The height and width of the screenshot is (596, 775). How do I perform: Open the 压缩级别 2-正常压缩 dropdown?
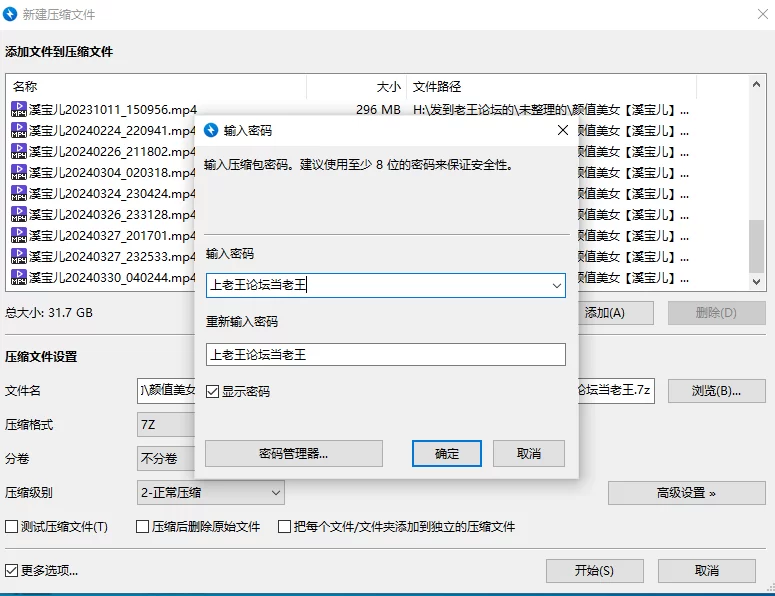point(211,493)
